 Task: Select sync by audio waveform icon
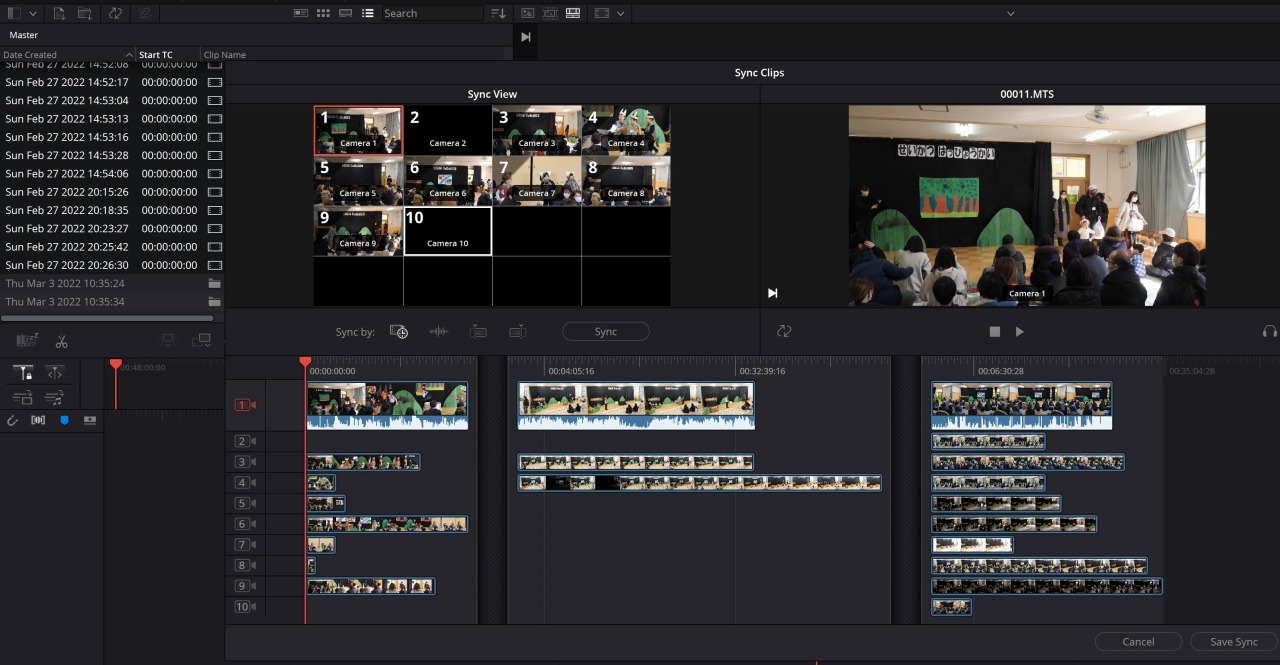[438, 331]
